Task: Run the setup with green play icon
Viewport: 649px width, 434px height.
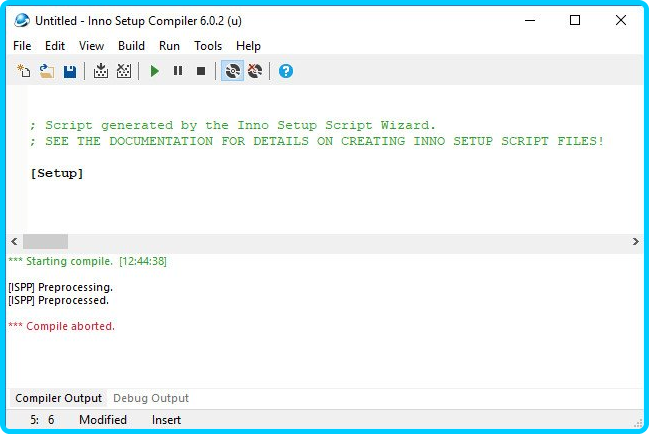Action: pos(155,71)
